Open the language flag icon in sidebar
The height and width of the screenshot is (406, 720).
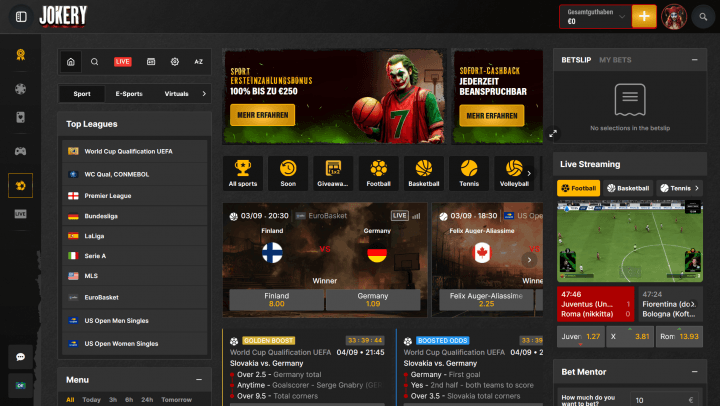pyautogui.click(x=20, y=385)
